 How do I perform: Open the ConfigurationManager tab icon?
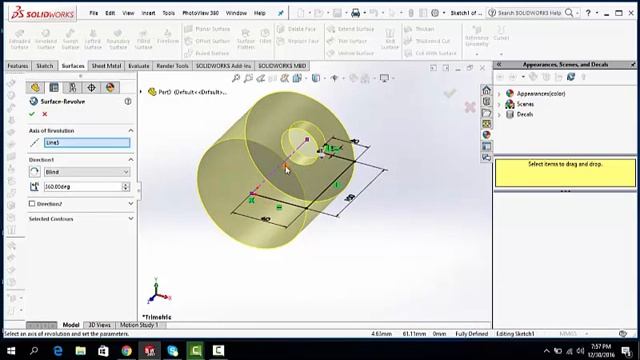73,87
